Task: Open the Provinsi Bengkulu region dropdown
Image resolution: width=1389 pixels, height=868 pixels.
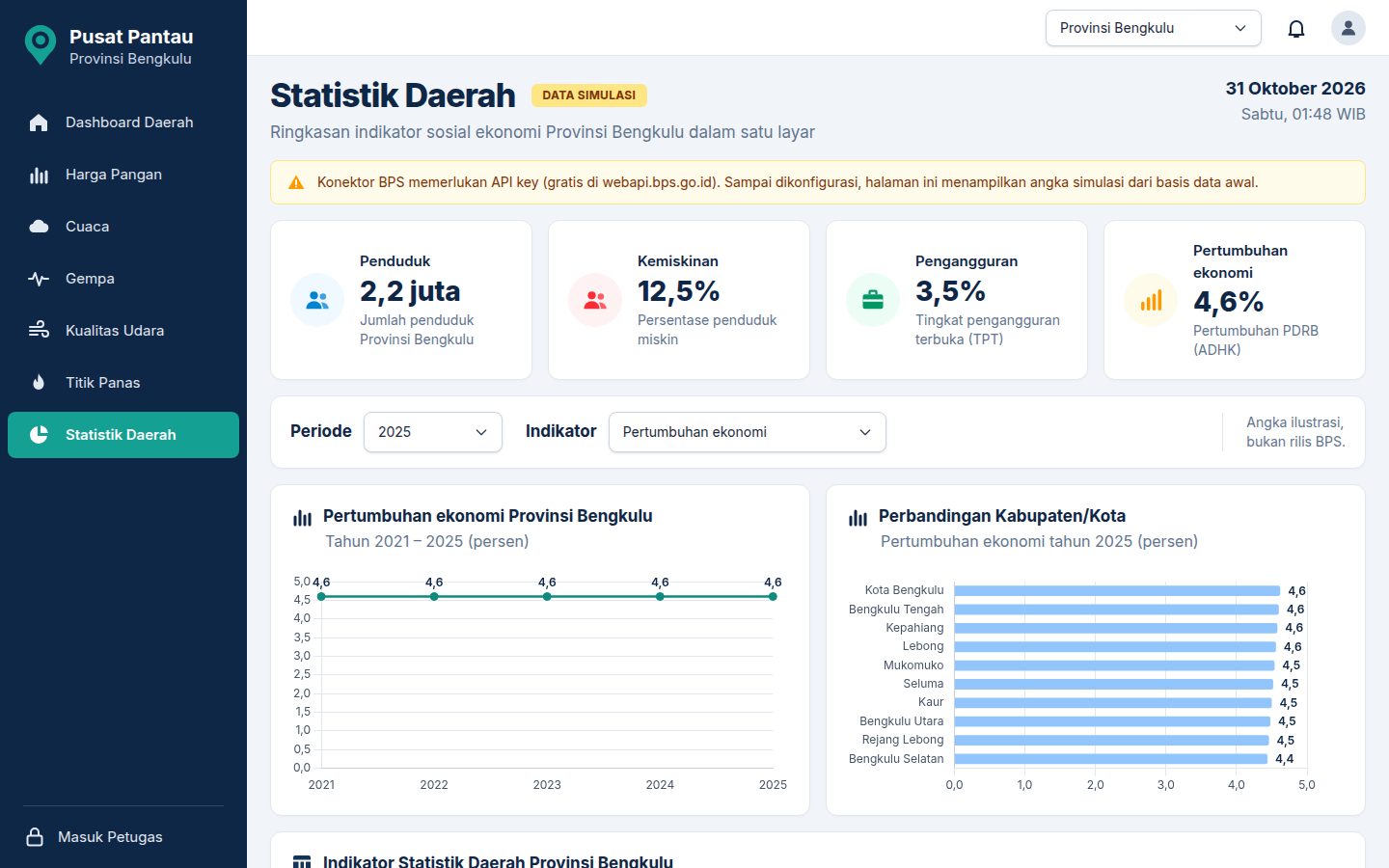Action: pos(1154,28)
